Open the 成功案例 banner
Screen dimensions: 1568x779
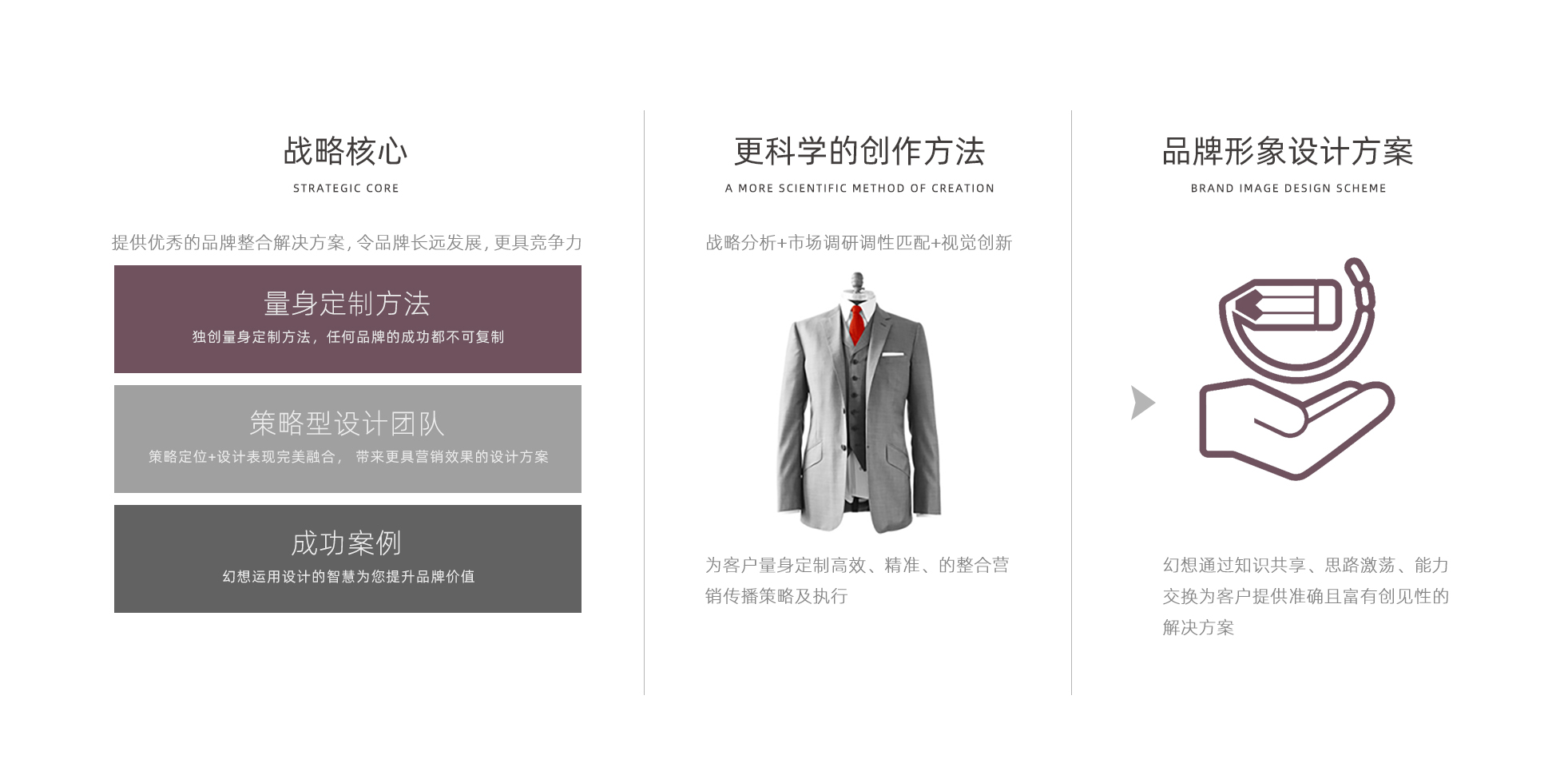[x=347, y=558]
